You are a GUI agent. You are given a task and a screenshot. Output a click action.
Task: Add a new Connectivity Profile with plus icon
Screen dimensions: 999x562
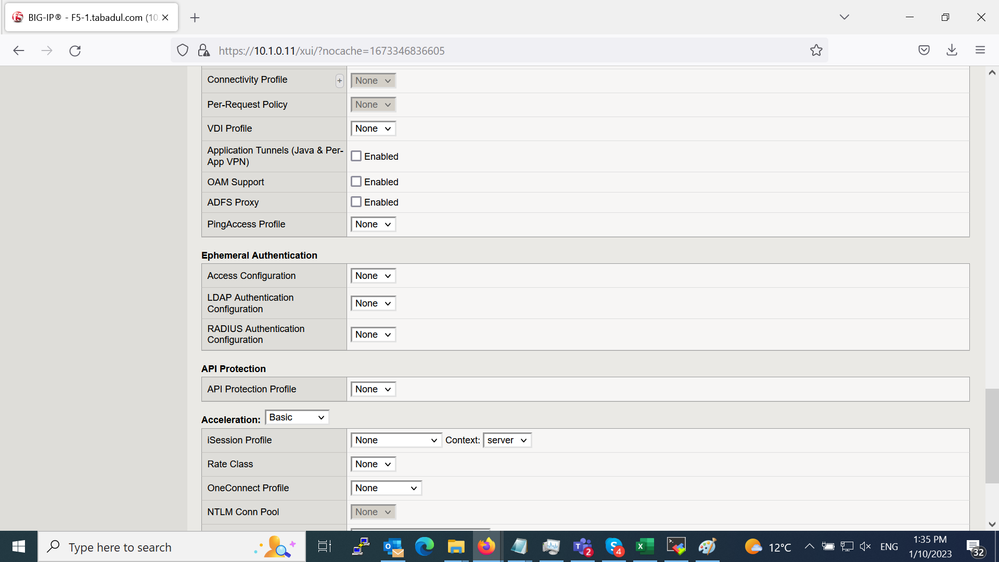pyautogui.click(x=339, y=81)
